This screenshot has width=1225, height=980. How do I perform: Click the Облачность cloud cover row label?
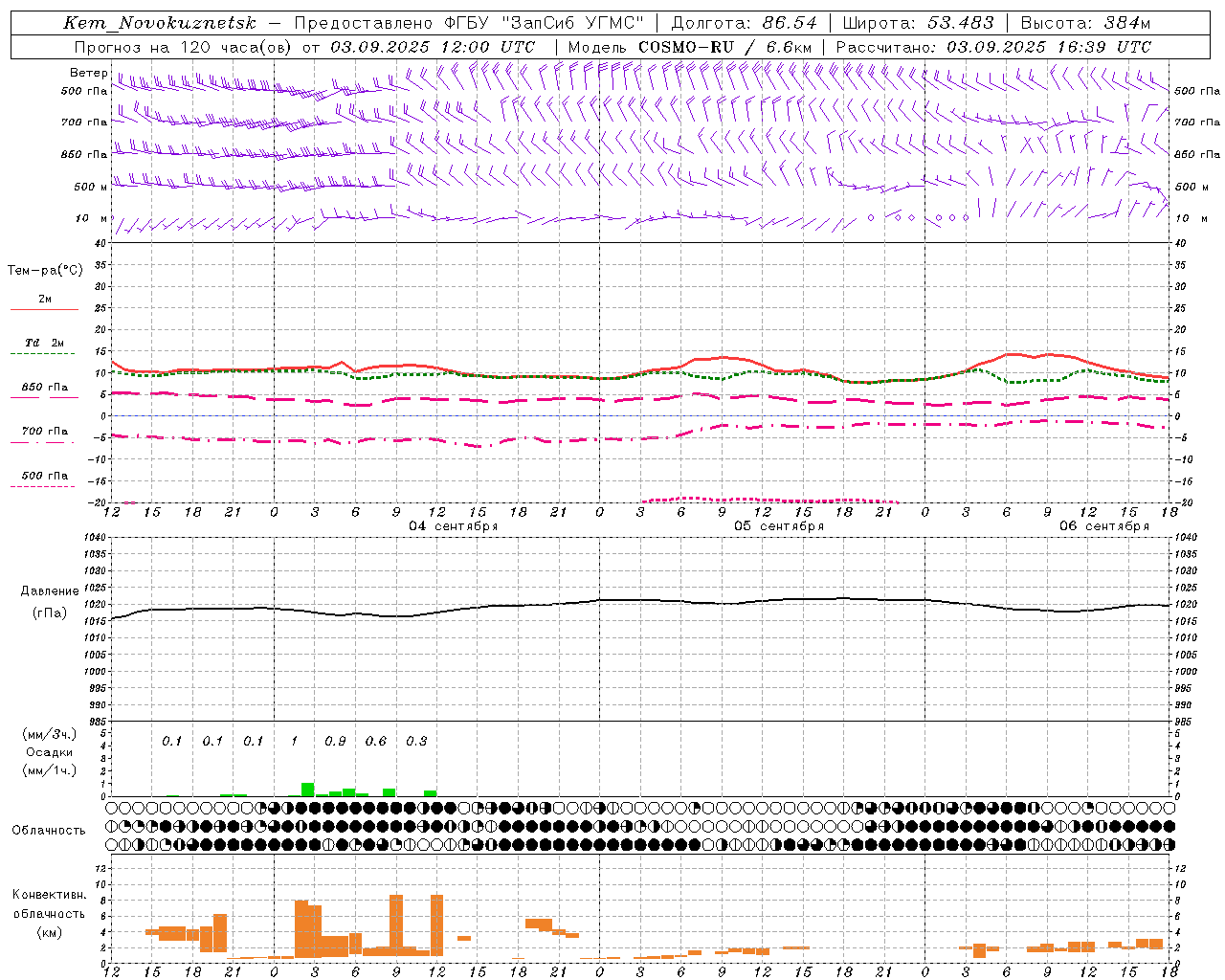click(49, 831)
